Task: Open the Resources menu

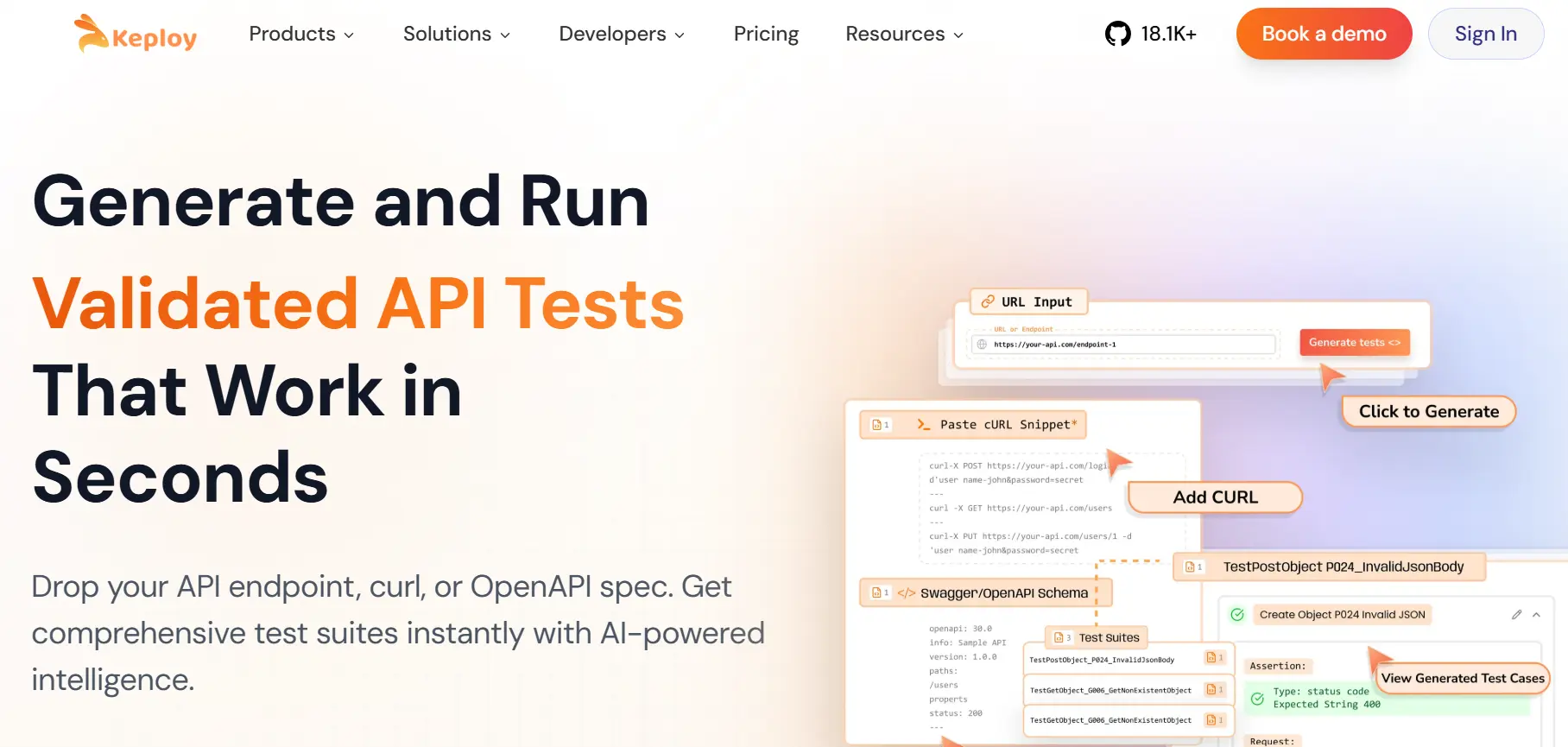Action: pos(904,34)
